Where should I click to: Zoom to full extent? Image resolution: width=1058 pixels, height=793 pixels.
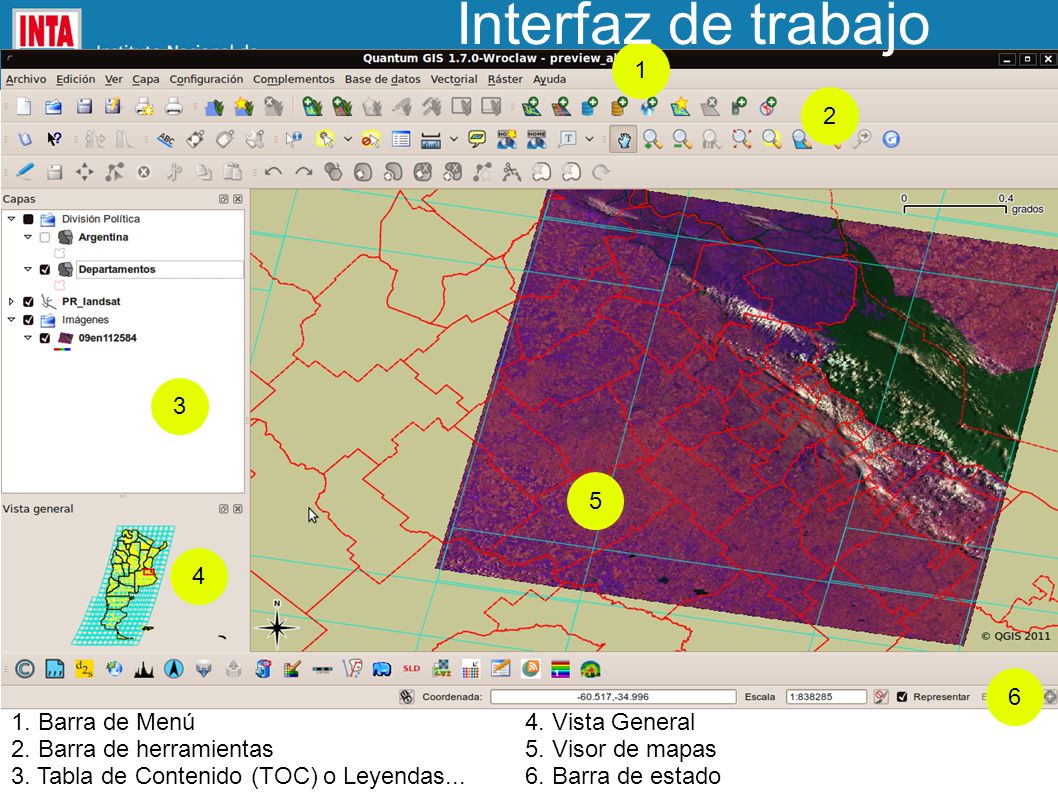pos(742,139)
